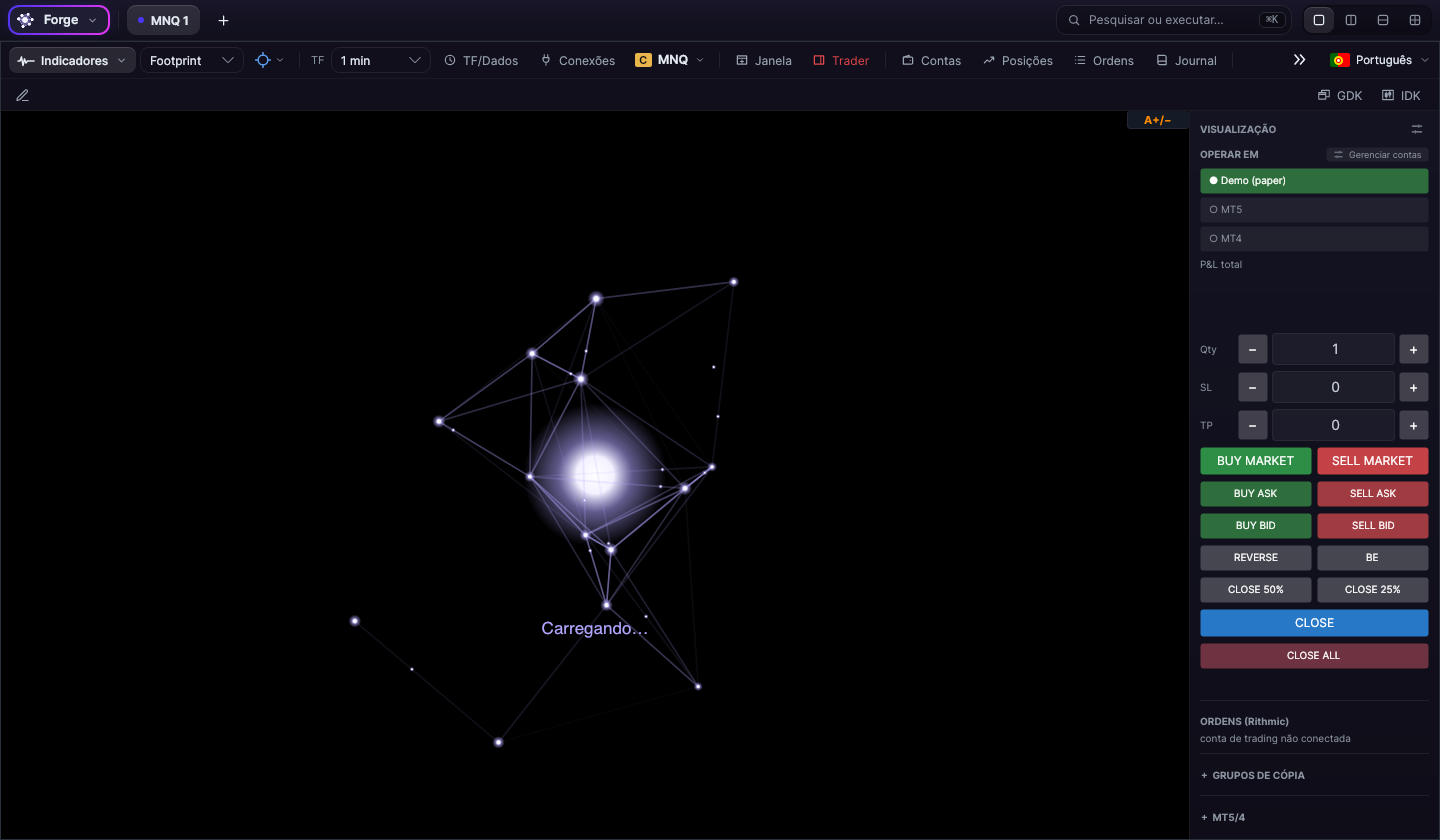
Task: Expand the Indicadores dropdown
Action: pos(73,60)
